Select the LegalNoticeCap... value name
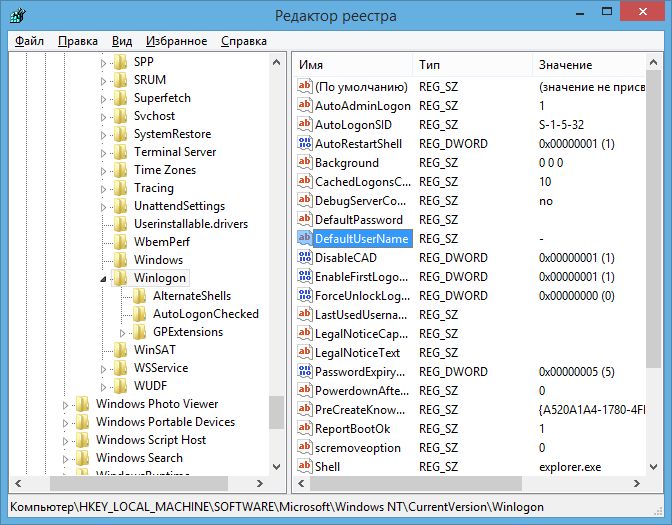This screenshot has width=672, height=525. (x=361, y=333)
